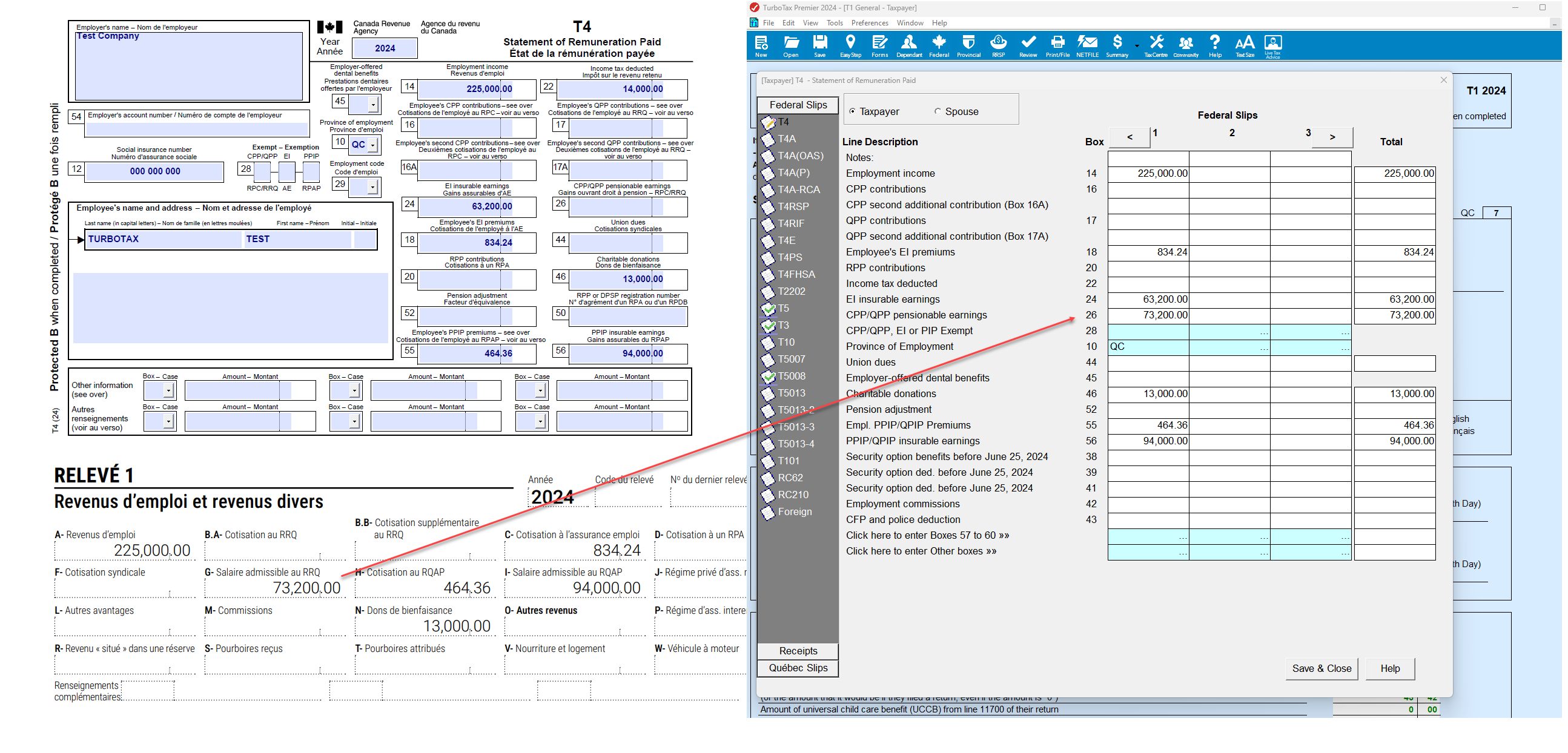Open the File menu
Viewport: 1568px width, 753px height.
[x=768, y=22]
